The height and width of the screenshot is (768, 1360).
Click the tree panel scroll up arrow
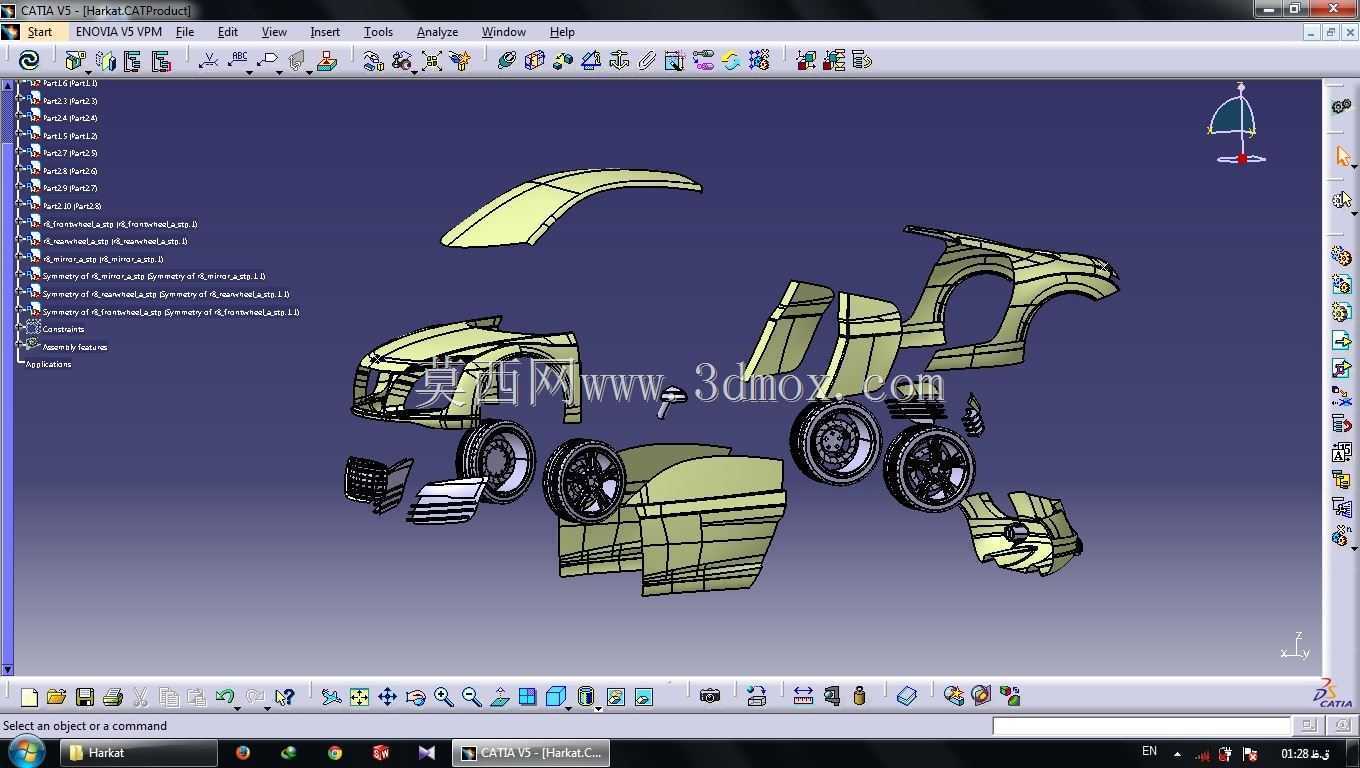(x=8, y=85)
